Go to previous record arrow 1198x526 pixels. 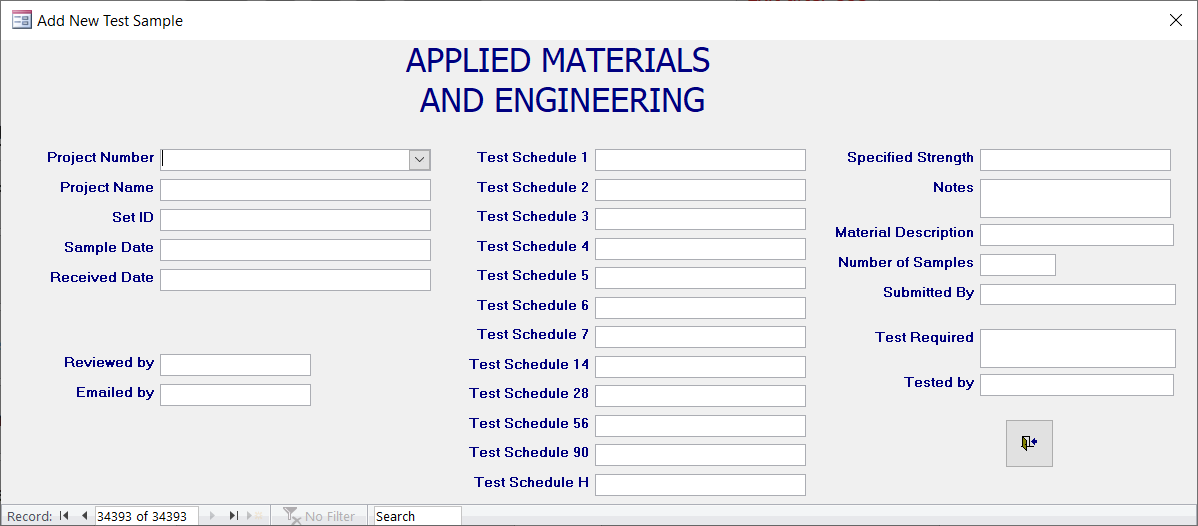tap(84, 516)
